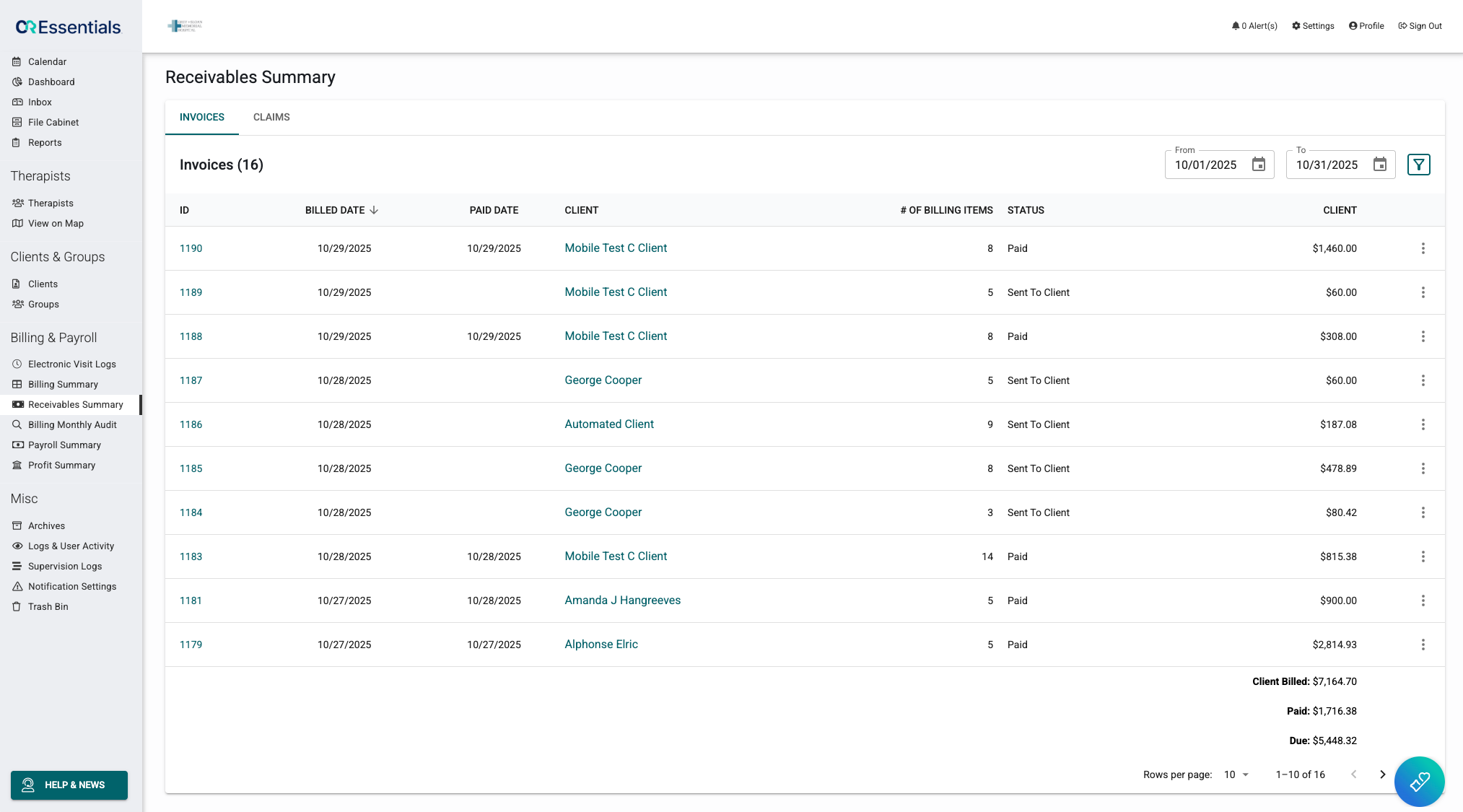Open the Amanda J Hangreeves client link
Image resolution: width=1463 pixels, height=812 pixels.
coord(622,601)
